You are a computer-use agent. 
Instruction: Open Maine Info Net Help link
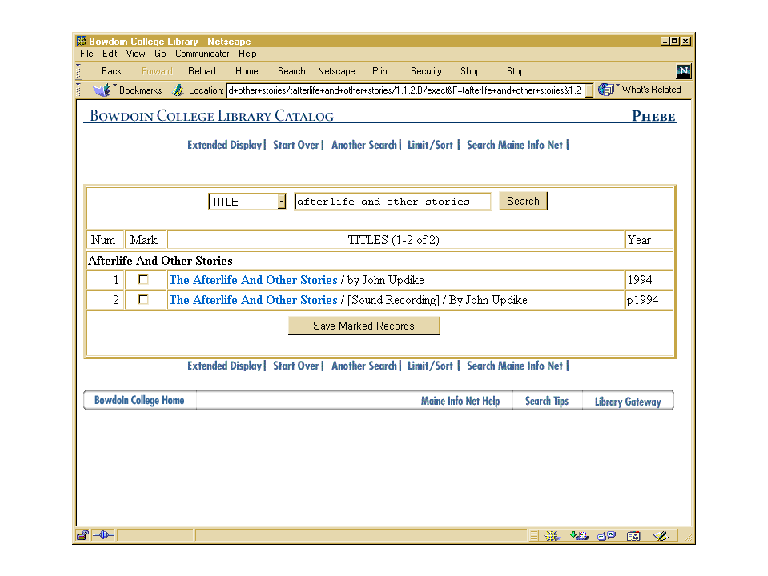click(x=460, y=401)
